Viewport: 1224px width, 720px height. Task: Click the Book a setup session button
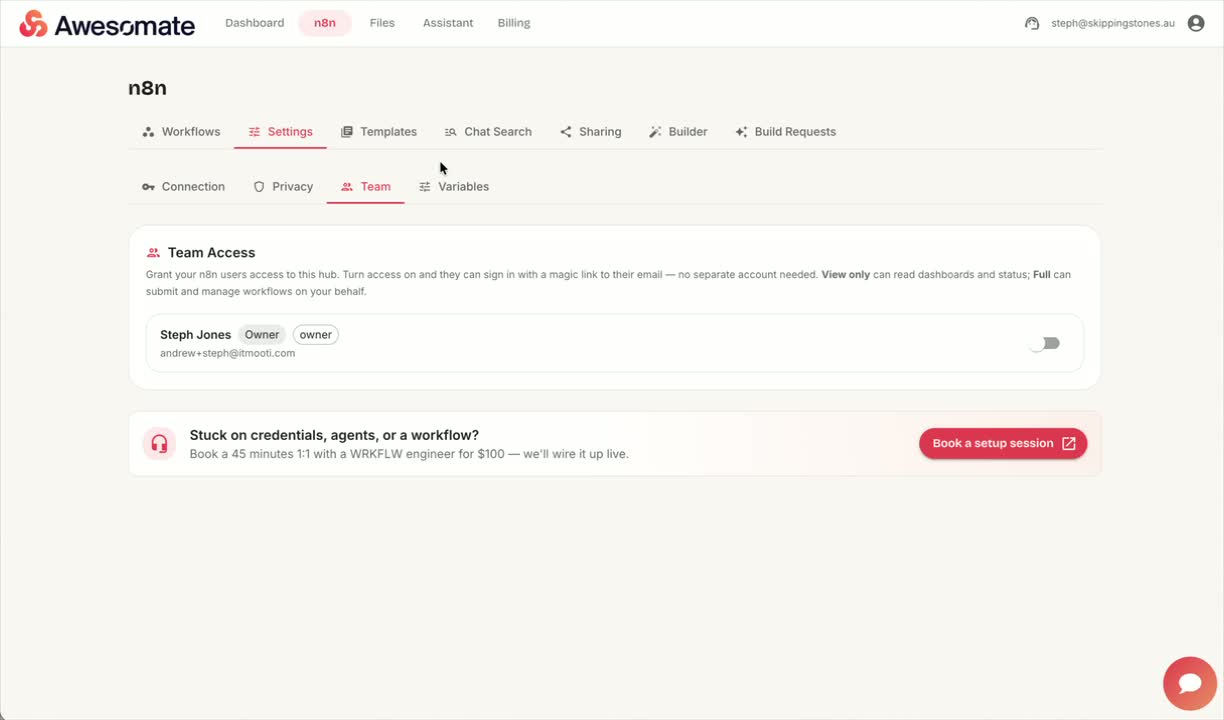[x=1003, y=443]
